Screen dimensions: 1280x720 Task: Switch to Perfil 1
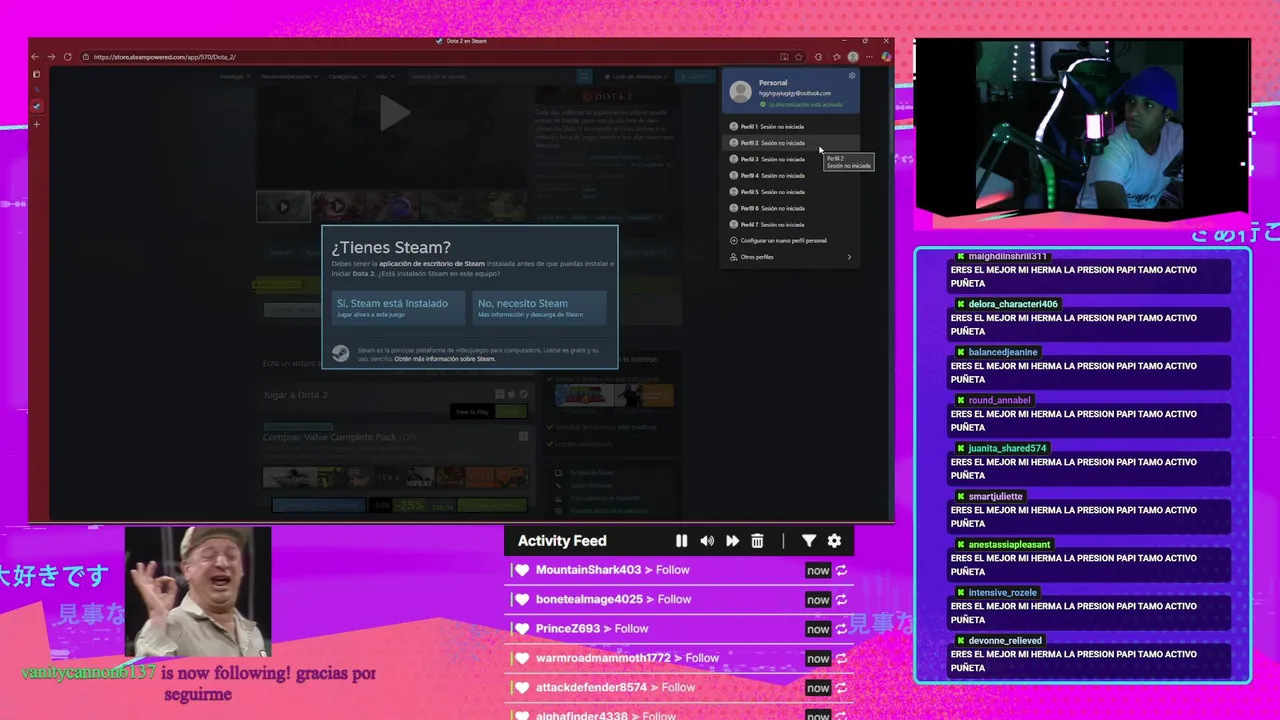tap(789, 127)
